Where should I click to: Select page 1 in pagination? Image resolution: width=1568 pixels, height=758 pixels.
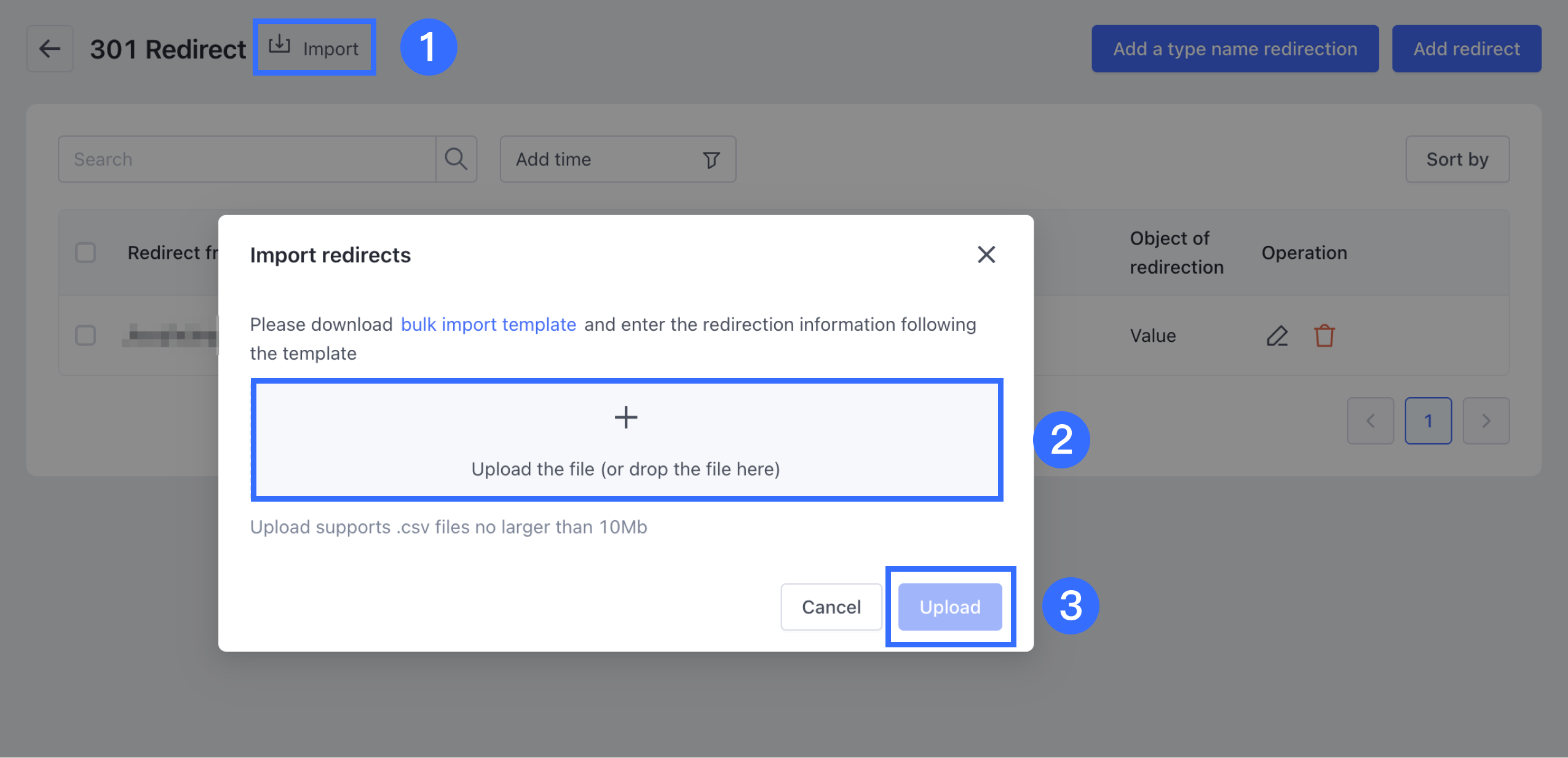pyautogui.click(x=1428, y=421)
